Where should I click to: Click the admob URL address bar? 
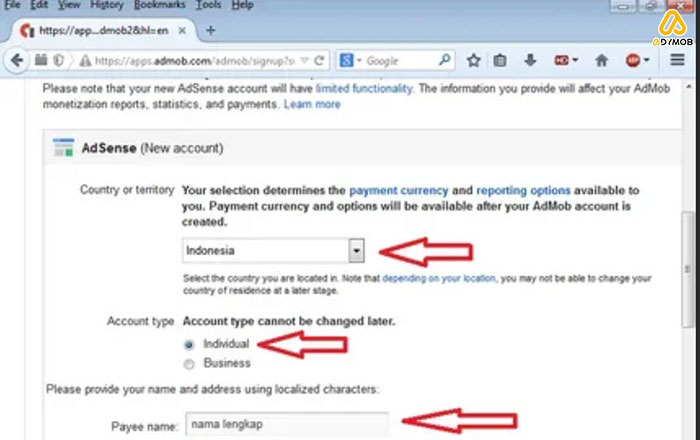(x=195, y=61)
